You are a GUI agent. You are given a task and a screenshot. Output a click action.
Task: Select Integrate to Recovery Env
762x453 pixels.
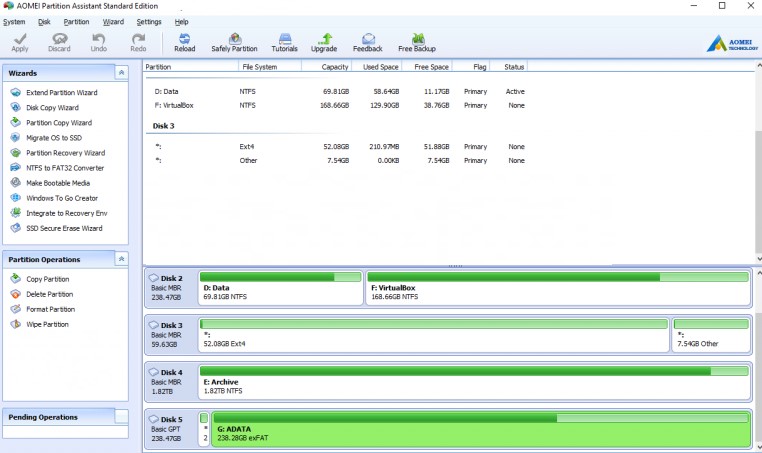point(67,213)
